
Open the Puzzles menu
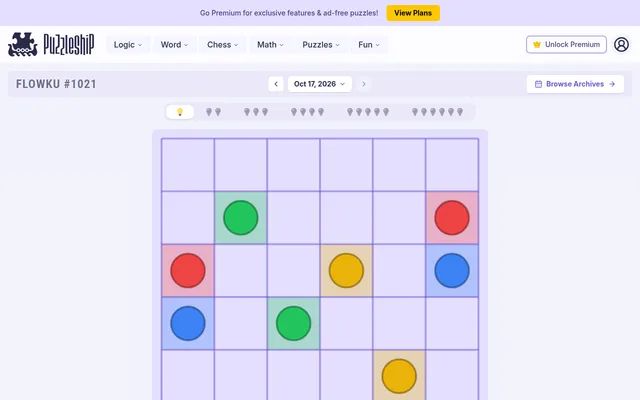(321, 44)
